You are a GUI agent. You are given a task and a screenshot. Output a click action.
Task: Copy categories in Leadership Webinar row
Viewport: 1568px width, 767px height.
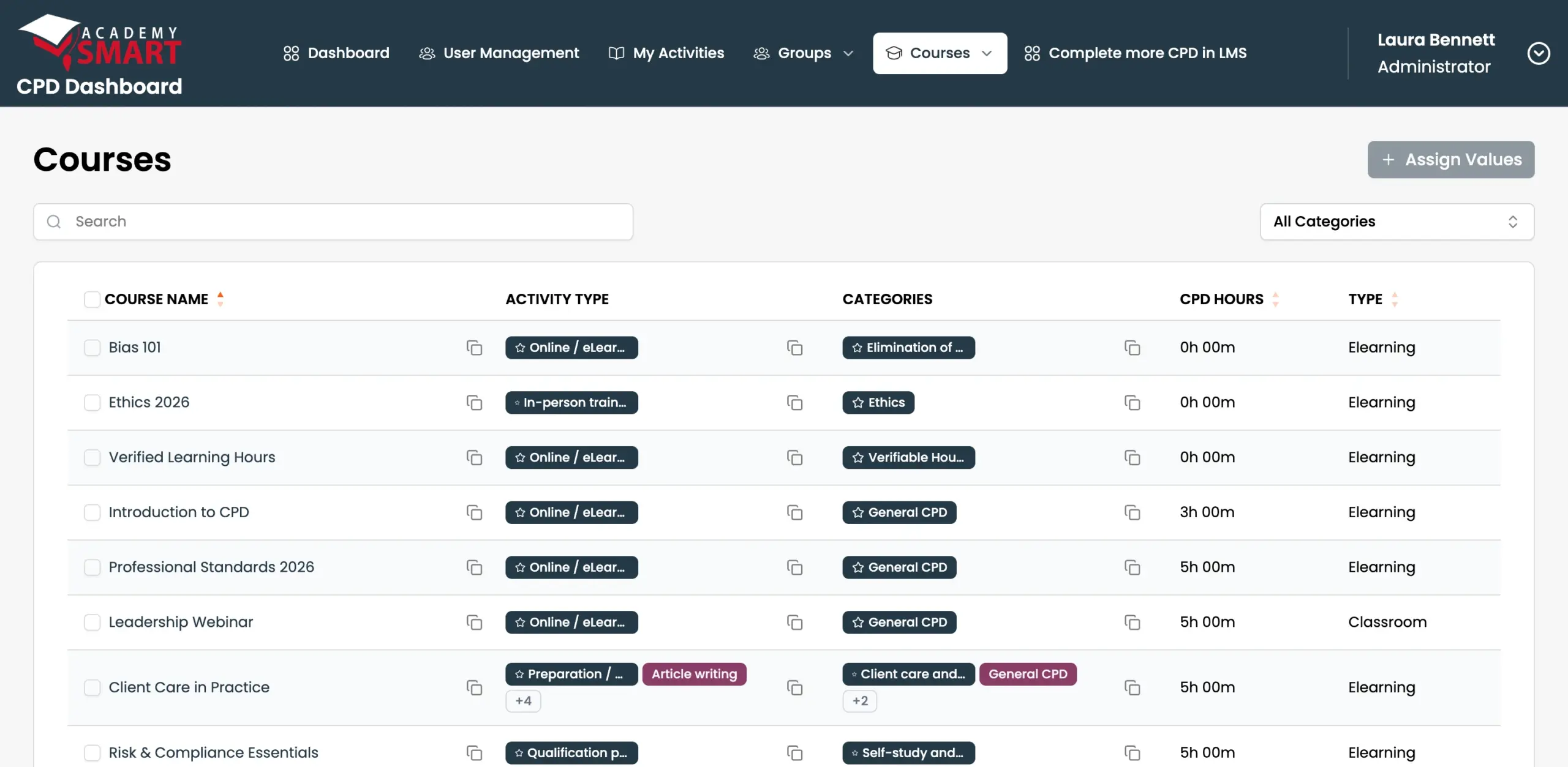click(1132, 623)
